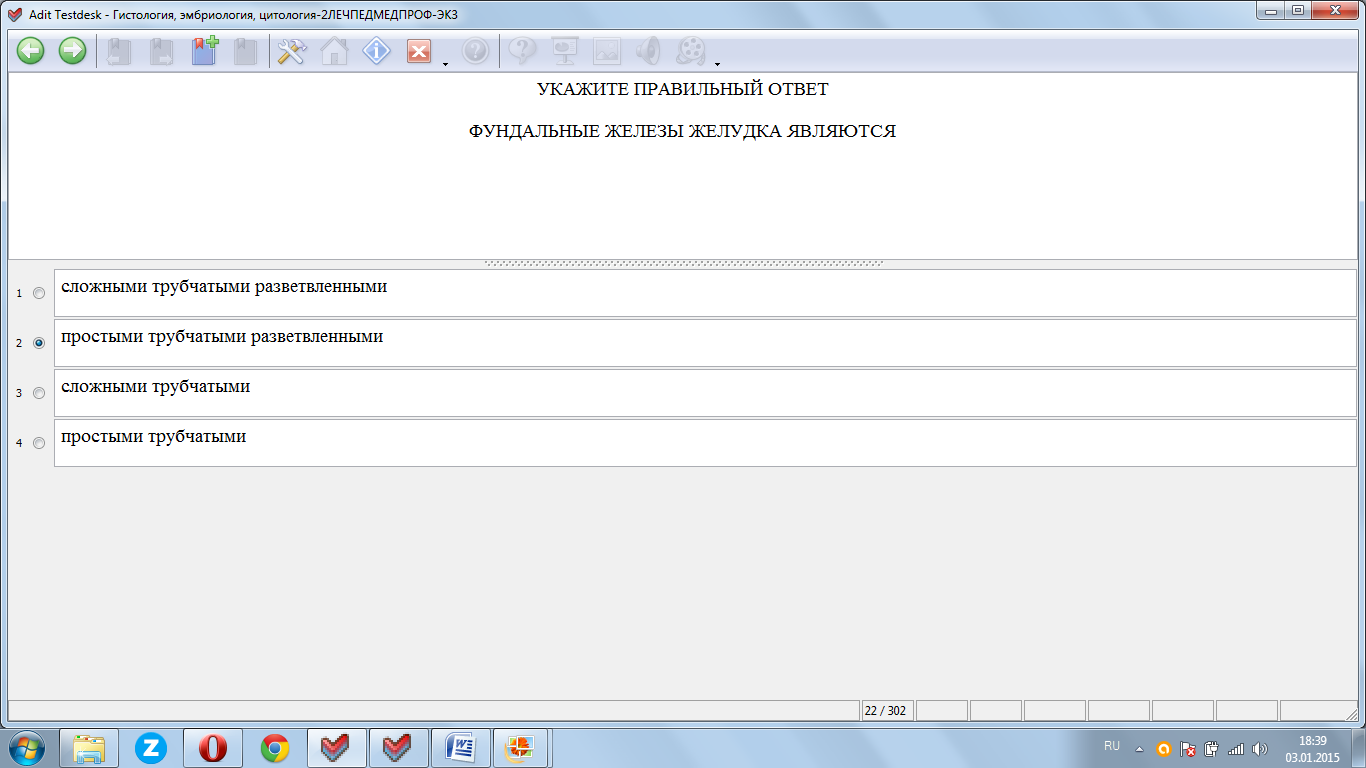Click the red X finish test icon
This screenshot has width=1366, height=768.
tap(419, 51)
